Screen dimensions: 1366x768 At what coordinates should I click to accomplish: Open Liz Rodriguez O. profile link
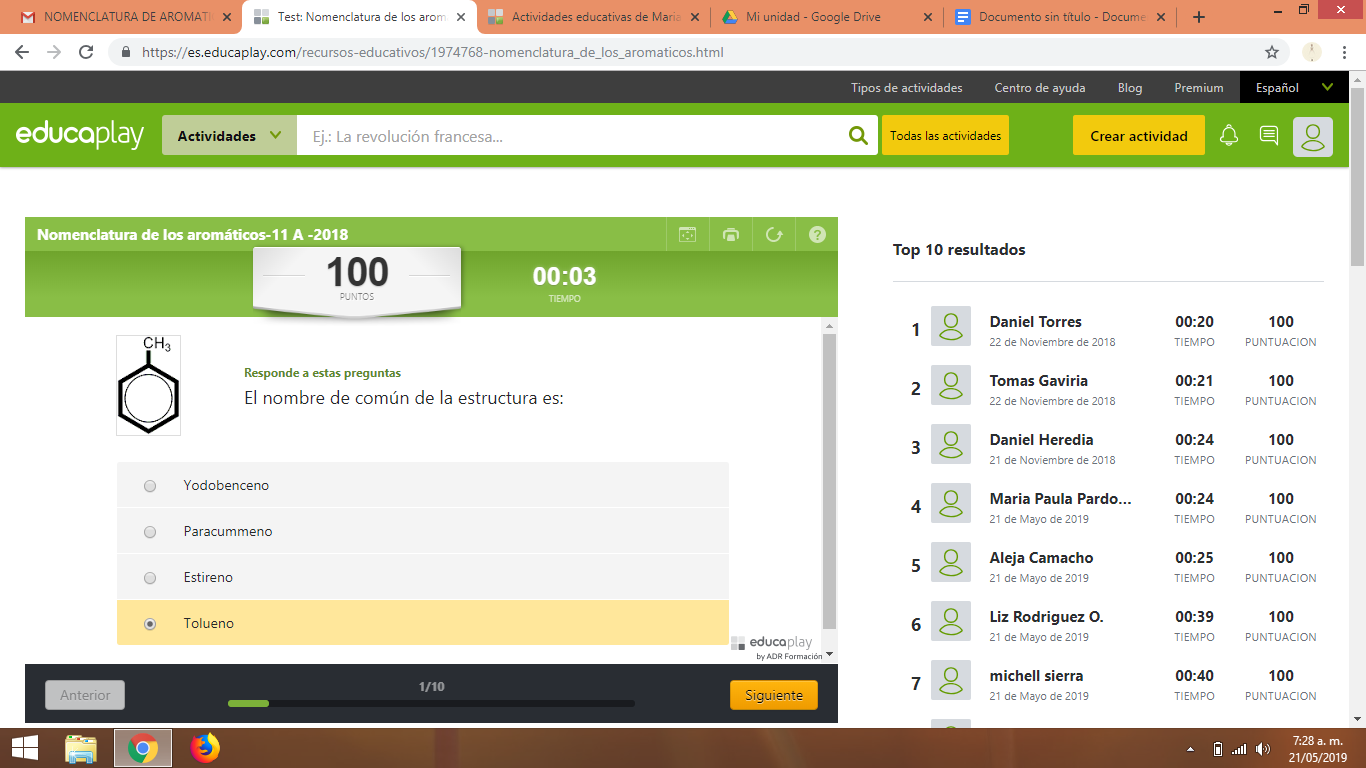coord(1047,616)
